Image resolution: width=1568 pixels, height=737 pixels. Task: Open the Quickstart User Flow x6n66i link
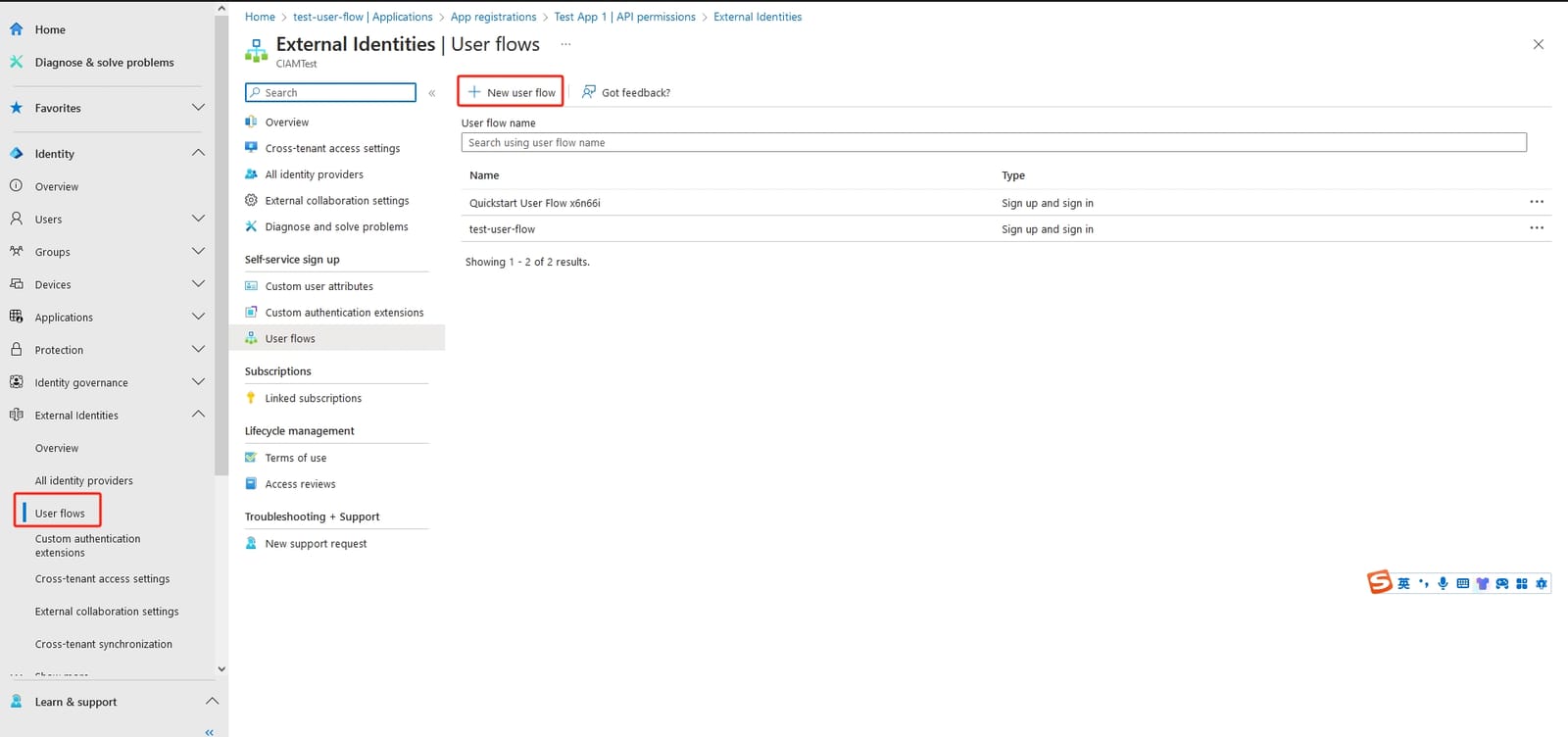click(534, 203)
